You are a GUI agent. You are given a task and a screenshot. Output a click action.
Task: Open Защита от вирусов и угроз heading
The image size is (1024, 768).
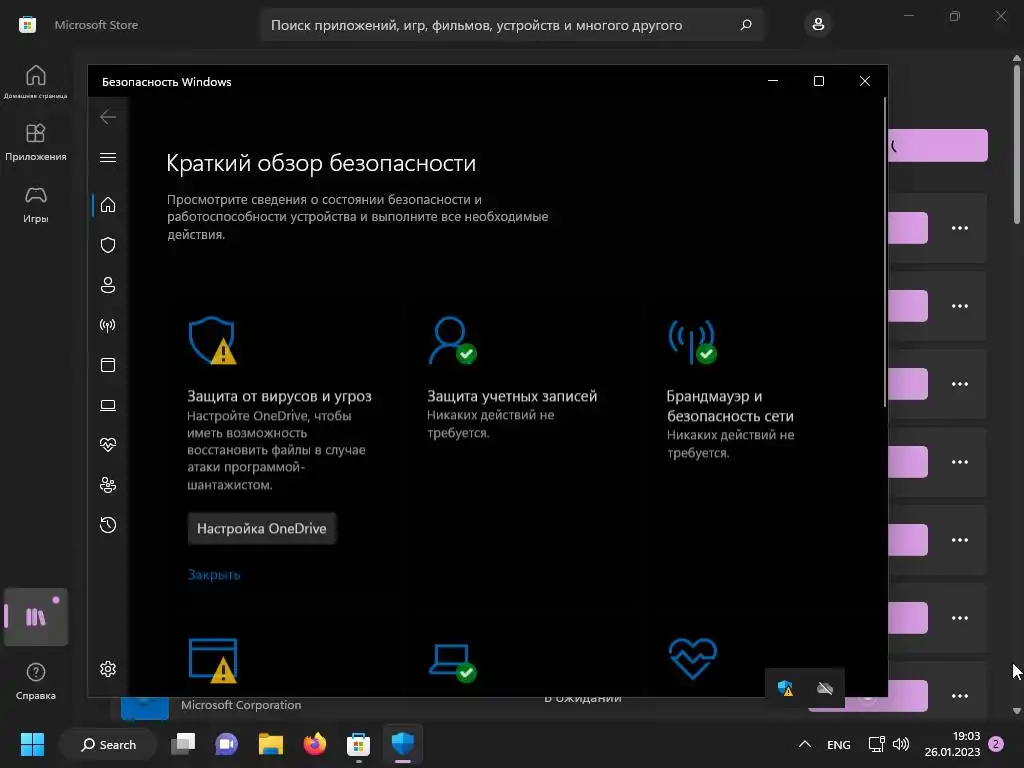[279, 396]
